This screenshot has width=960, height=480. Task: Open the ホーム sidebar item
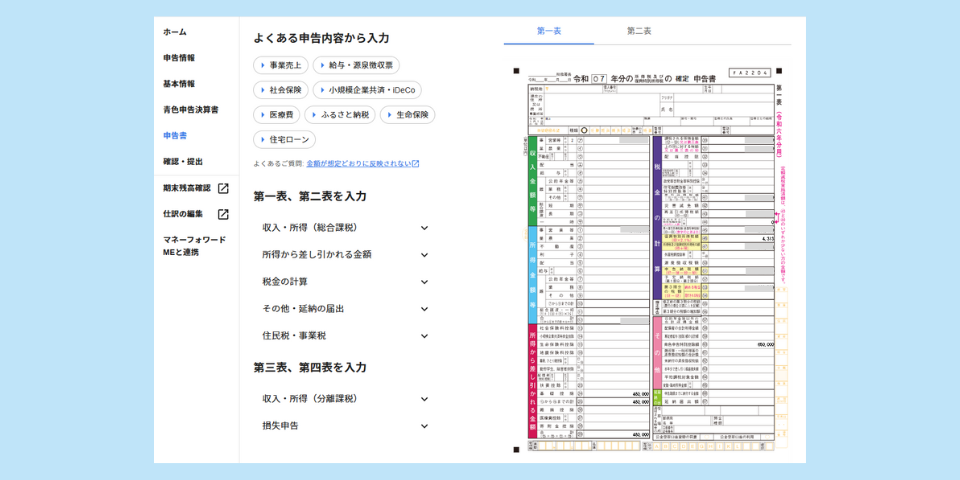[174, 32]
